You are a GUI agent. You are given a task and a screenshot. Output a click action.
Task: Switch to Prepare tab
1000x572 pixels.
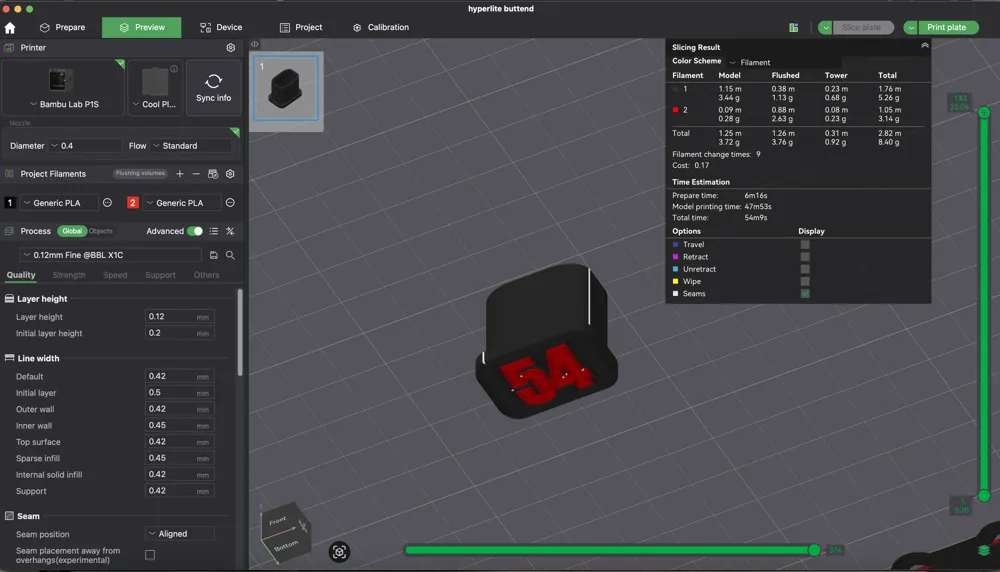point(62,27)
